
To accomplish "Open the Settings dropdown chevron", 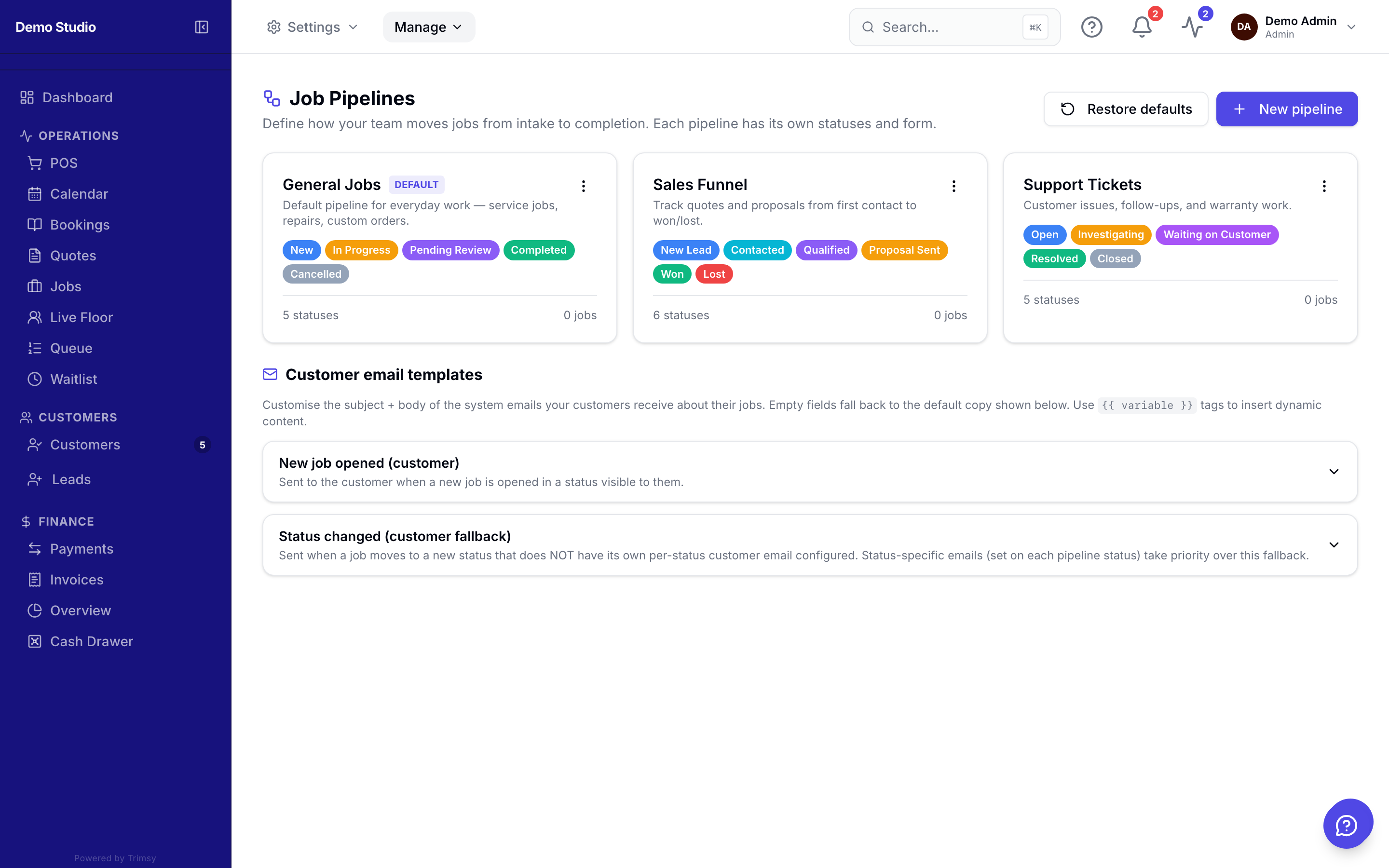I will 353,27.
